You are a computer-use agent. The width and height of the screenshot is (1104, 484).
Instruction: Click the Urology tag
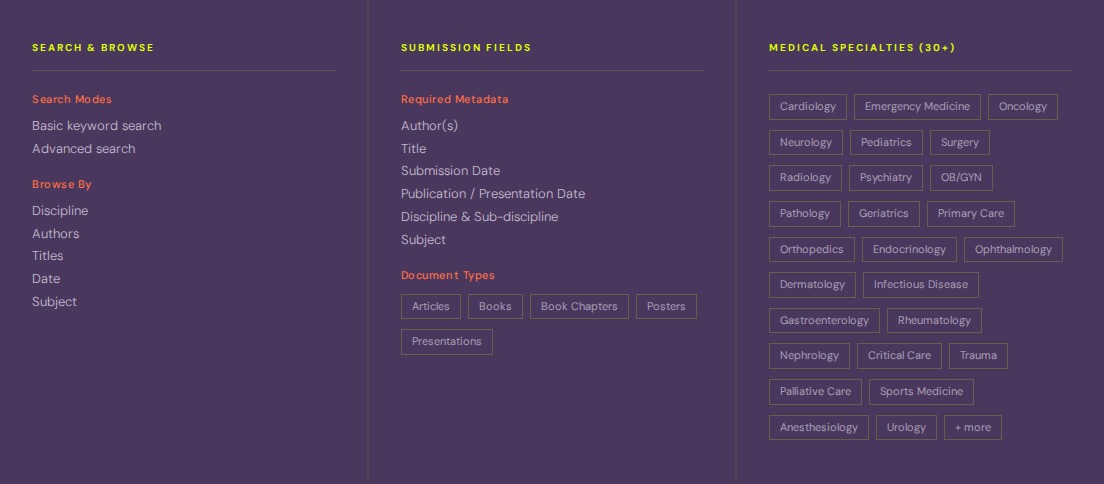(905, 428)
